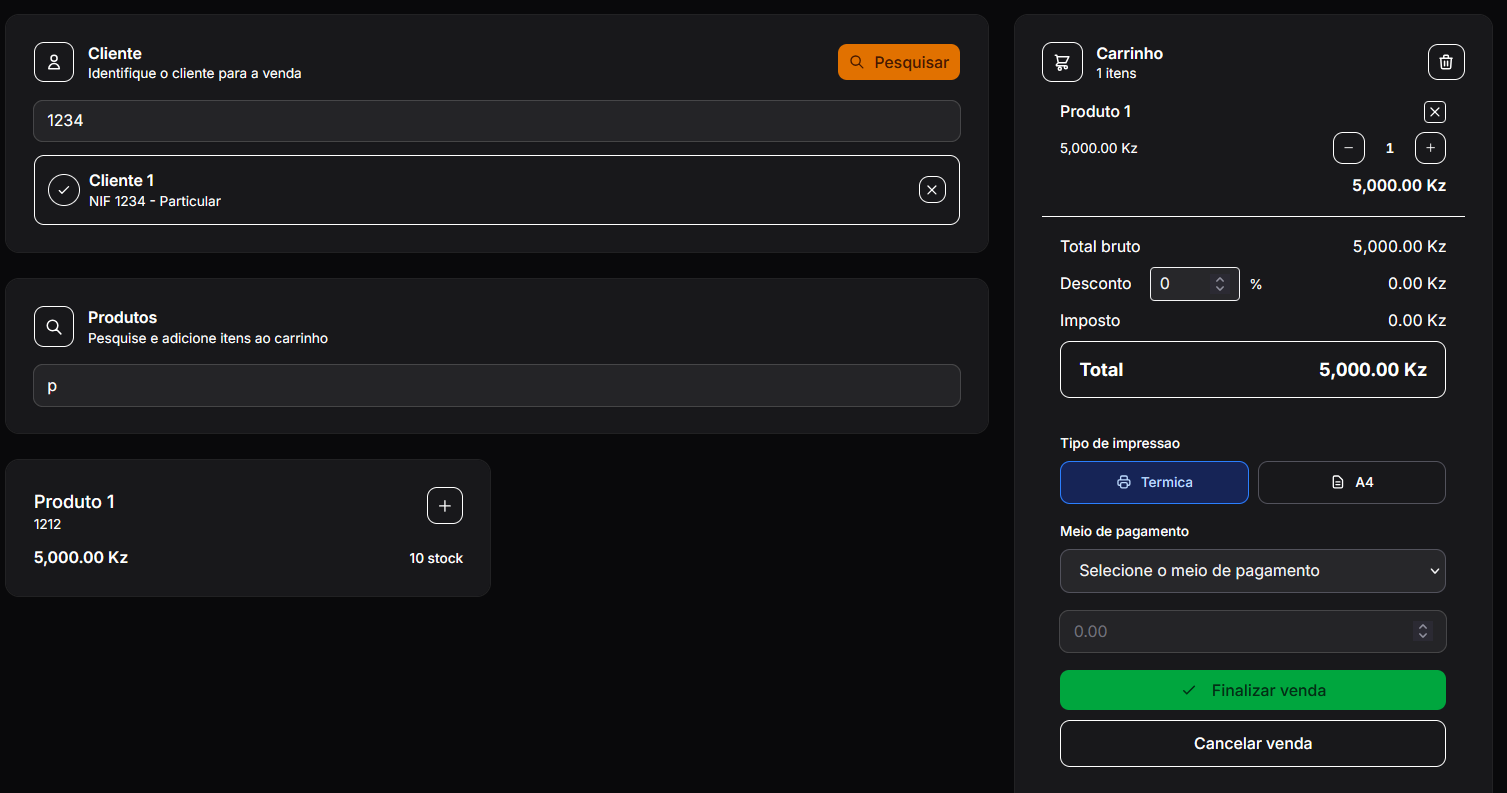Click the Produtos magnifier icon

[x=54, y=326]
